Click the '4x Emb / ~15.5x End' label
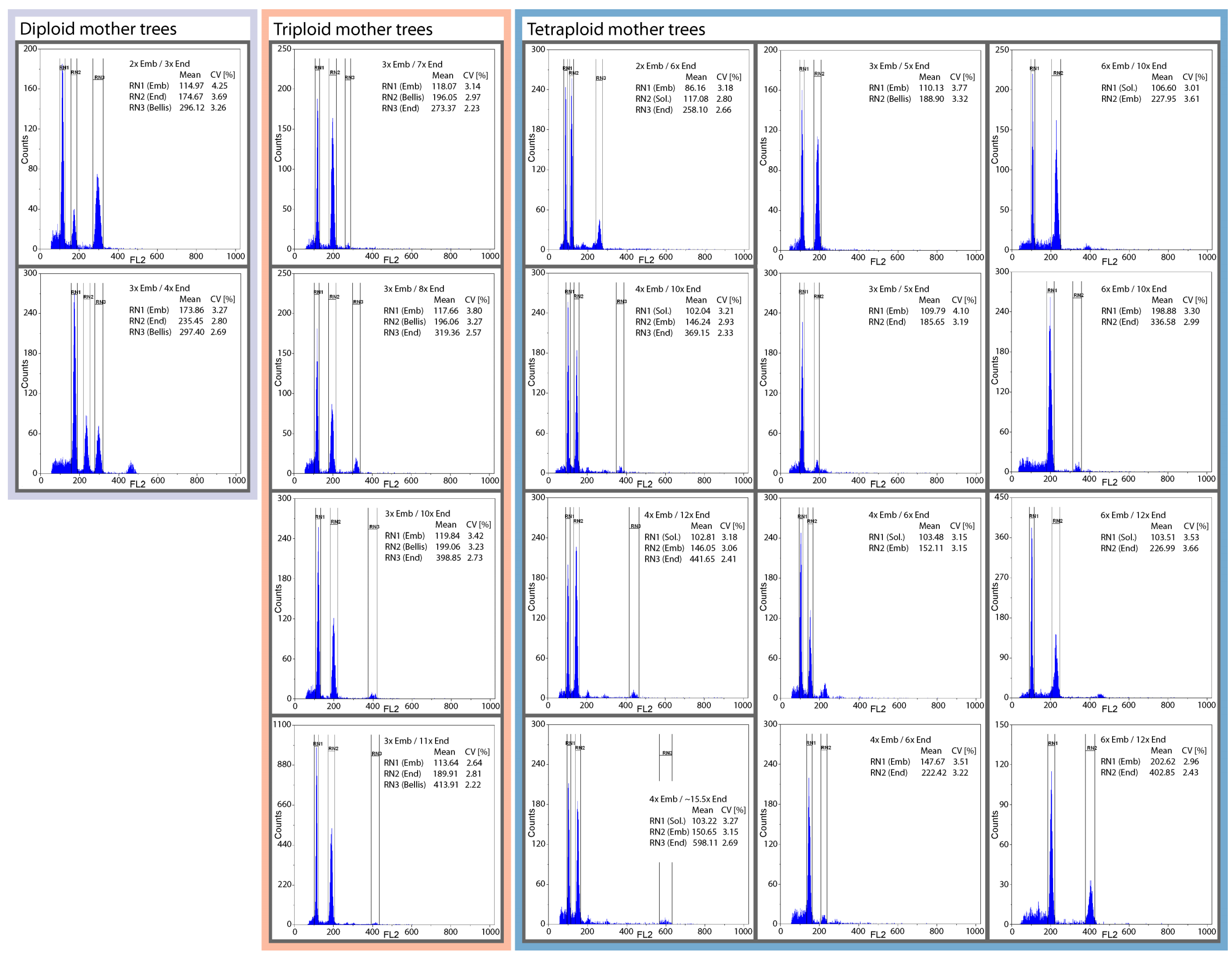This screenshot has width=1232, height=960. pos(688,799)
